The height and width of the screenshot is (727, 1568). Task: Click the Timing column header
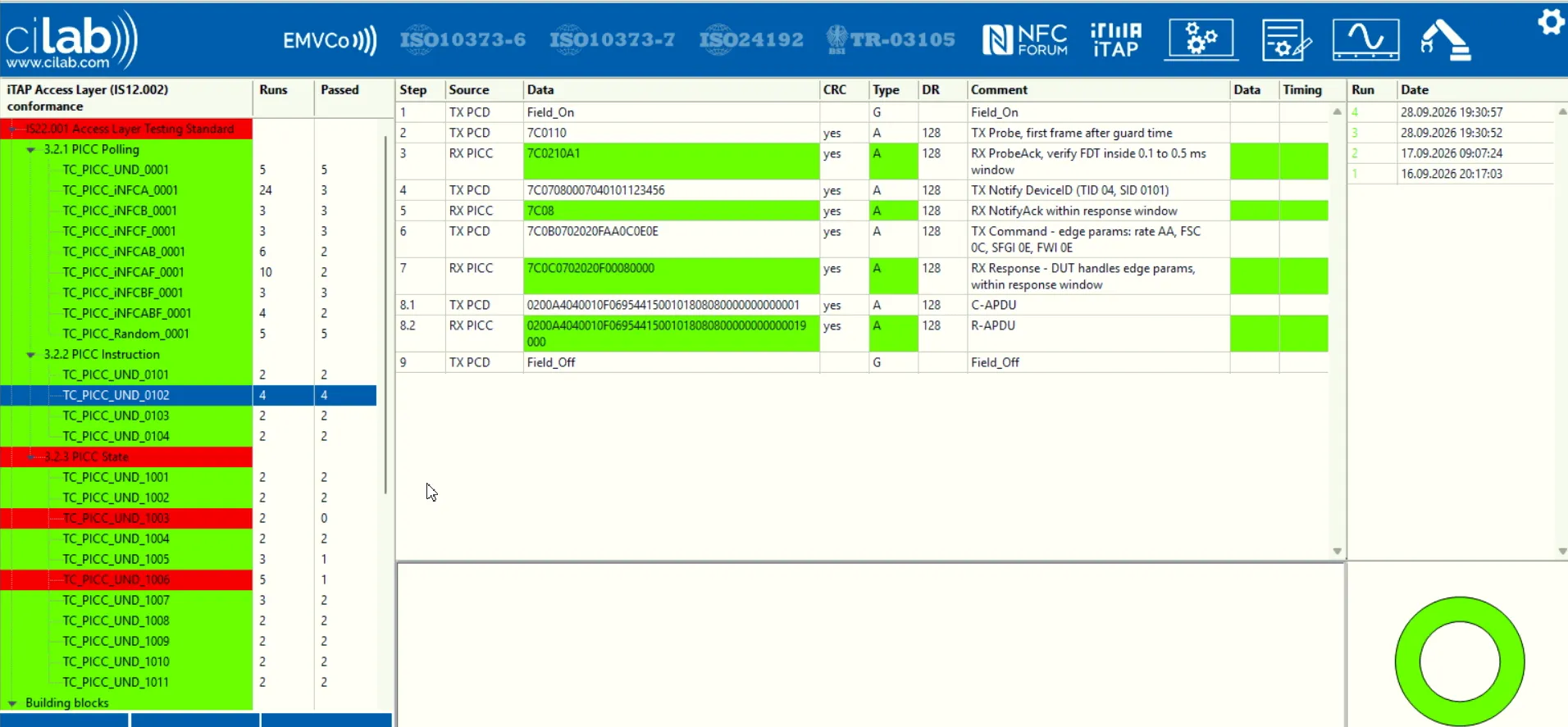coord(1302,90)
